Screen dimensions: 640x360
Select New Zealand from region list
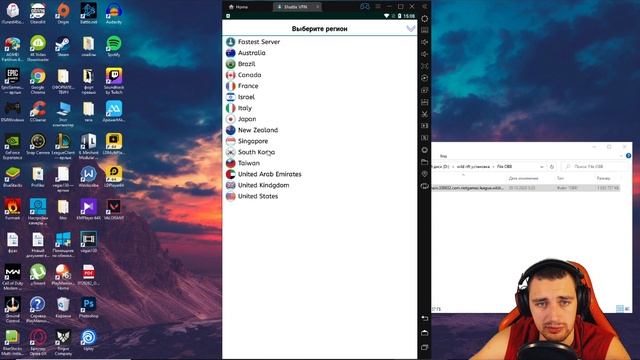click(320, 130)
